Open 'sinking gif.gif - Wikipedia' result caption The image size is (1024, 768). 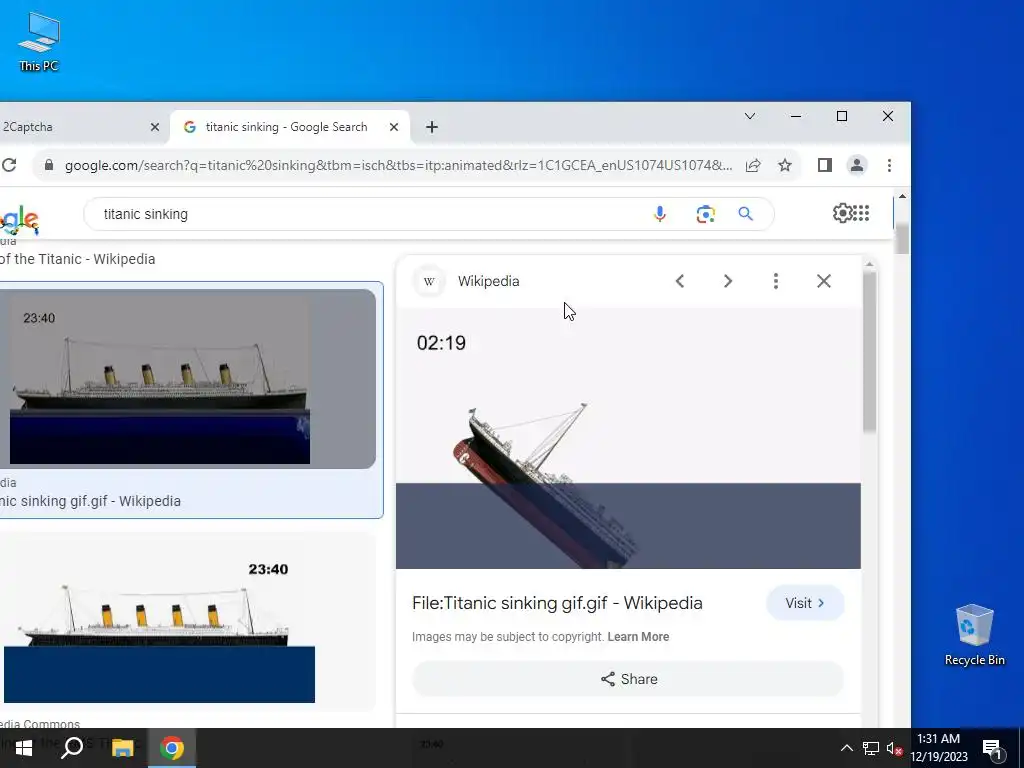click(x=90, y=501)
